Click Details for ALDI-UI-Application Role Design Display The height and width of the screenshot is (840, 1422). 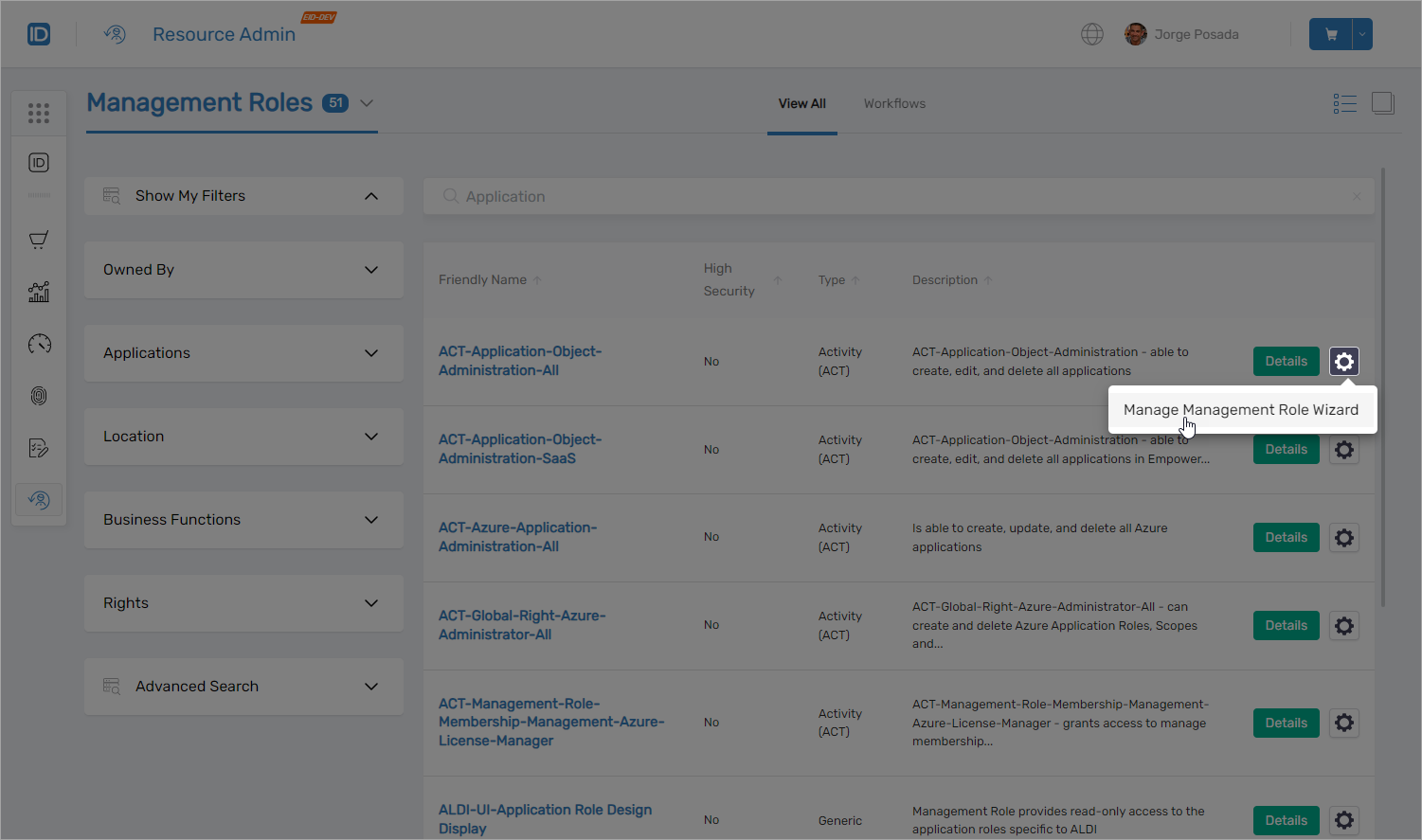[x=1286, y=820]
